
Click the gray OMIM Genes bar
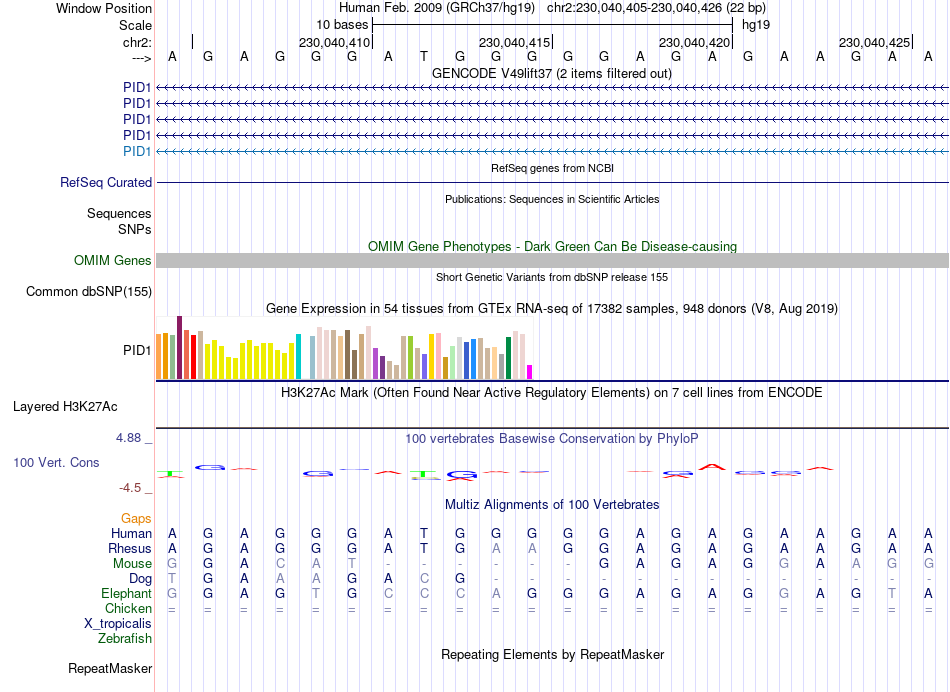coord(552,261)
